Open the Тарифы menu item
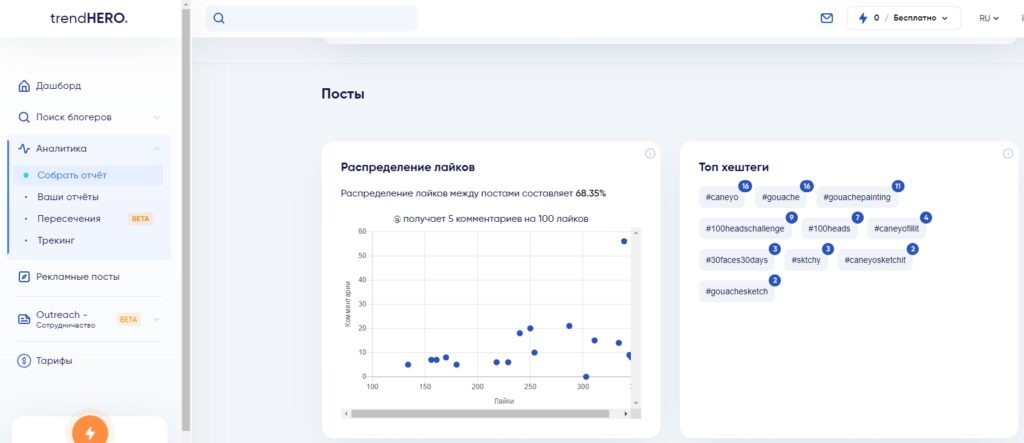Viewport: 1024px width, 443px height. click(x=54, y=361)
